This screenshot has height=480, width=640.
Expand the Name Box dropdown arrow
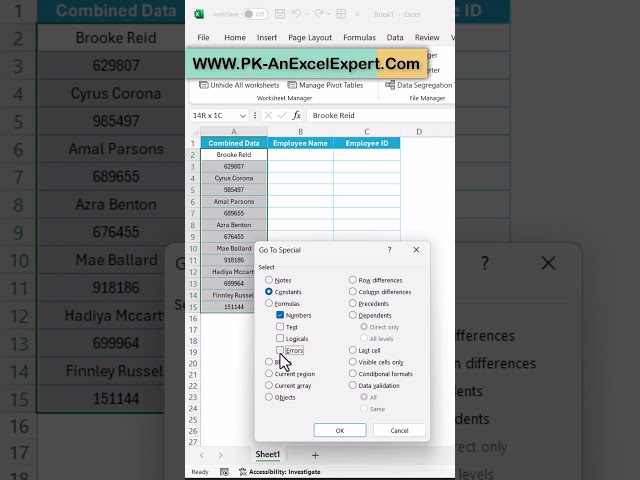[242, 116]
